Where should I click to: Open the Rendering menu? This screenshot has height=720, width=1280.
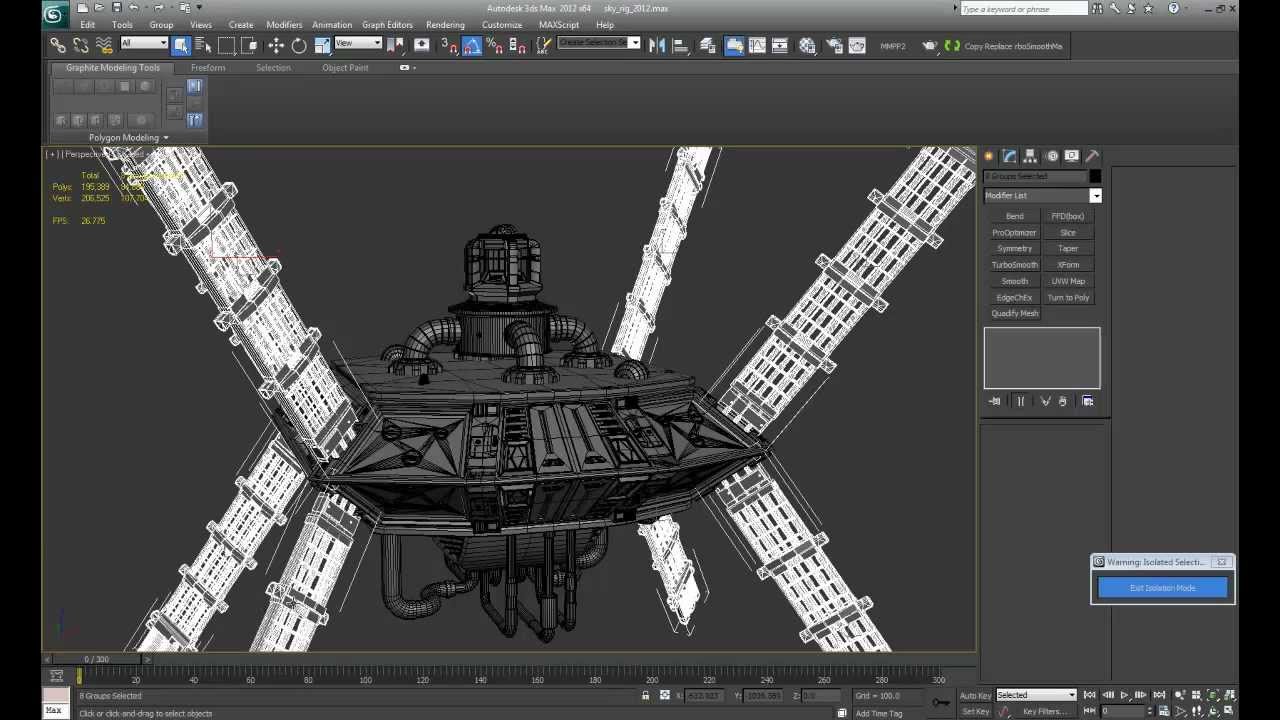445,24
